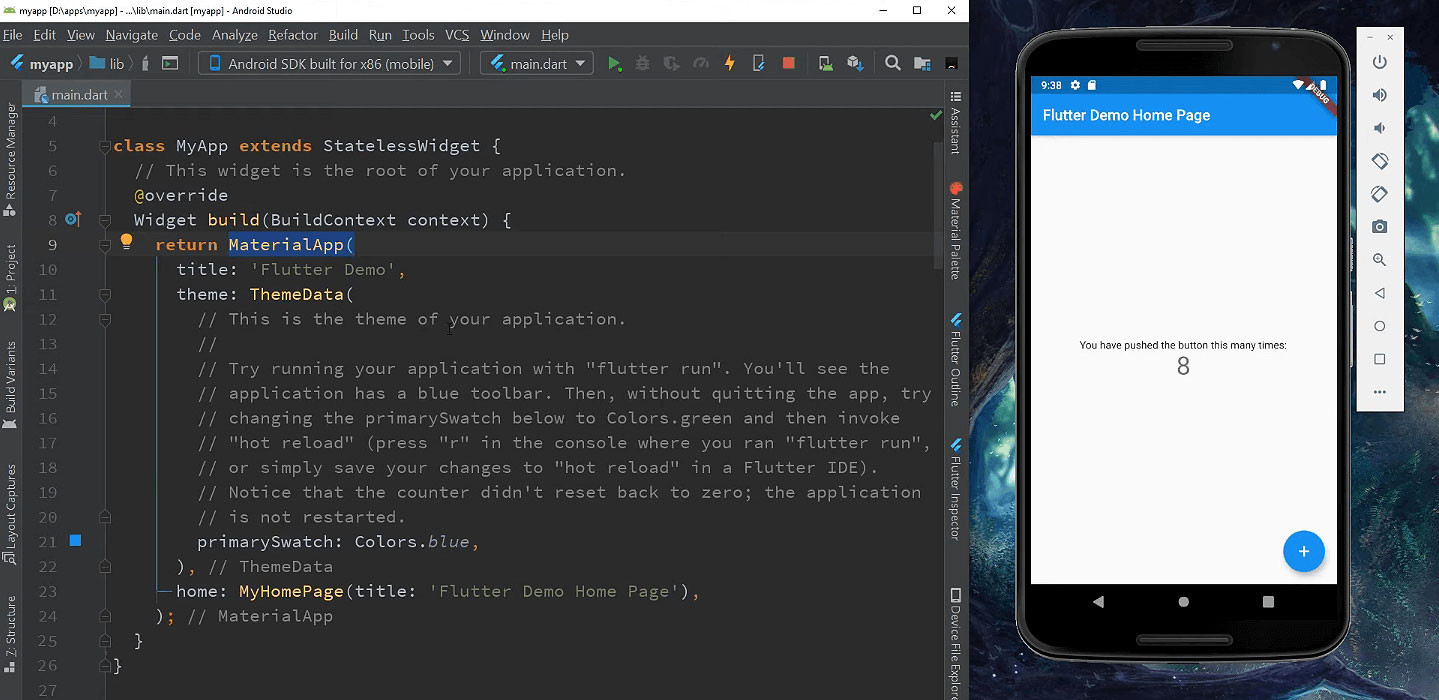Click the terminal-style icon in navigation bar

(170, 63)
